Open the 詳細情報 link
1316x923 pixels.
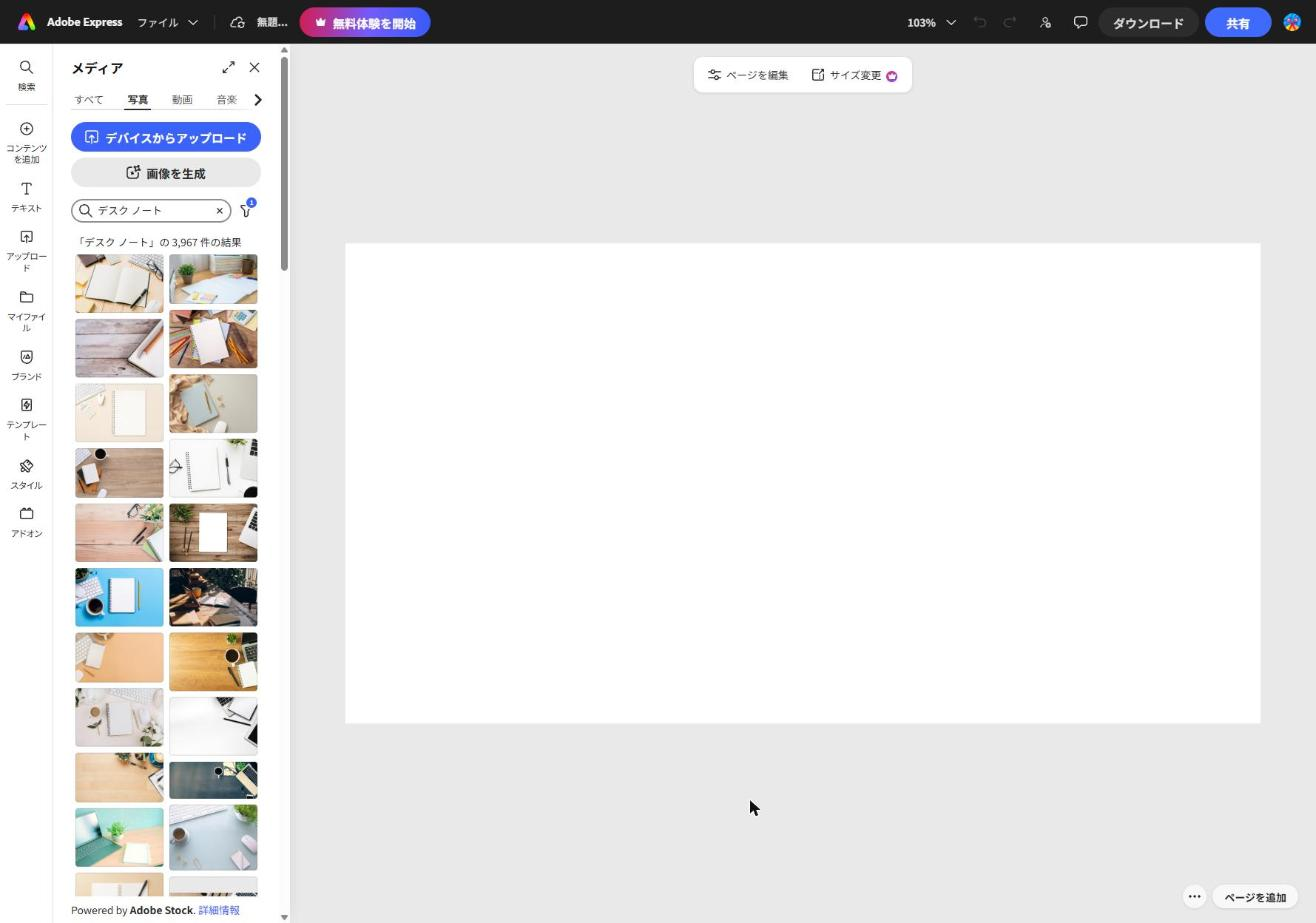pyautogui.click(x=219, y=910)
